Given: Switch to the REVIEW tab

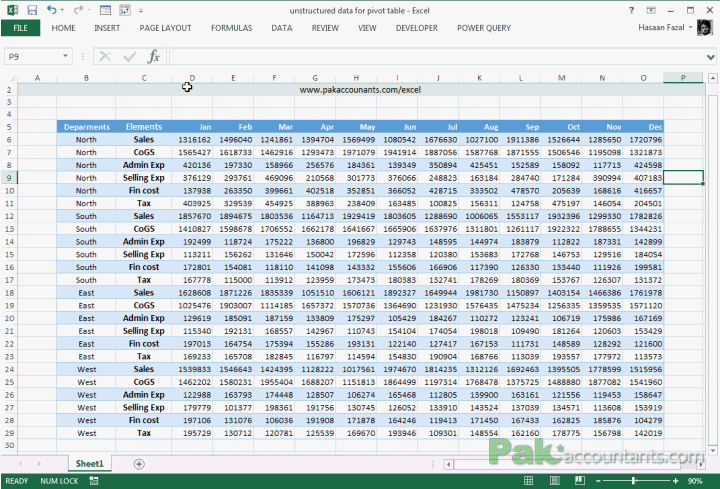Looking at the screenshot, I should (325, 28).
